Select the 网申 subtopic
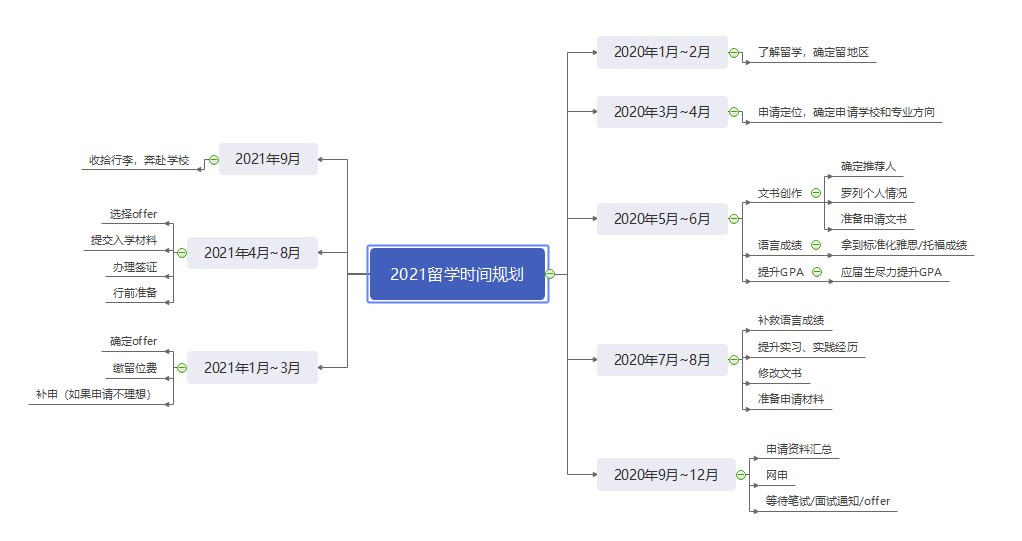Image resolution: width=1022 pixels, height=541 pixels. (x=777, y=475)
